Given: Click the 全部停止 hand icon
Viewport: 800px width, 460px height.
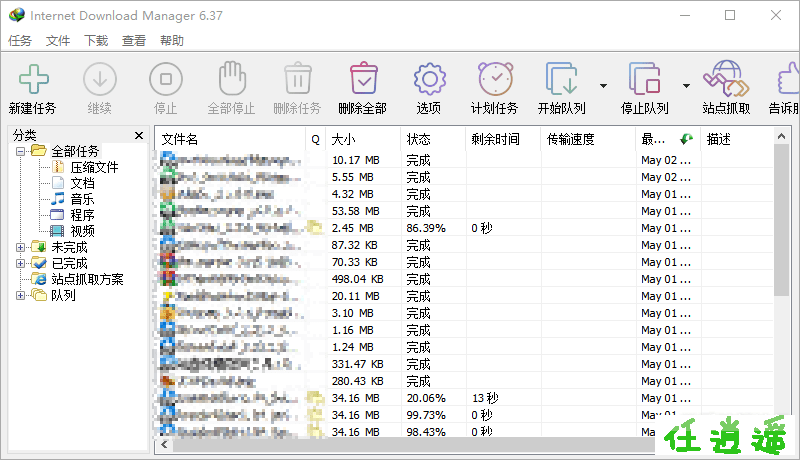Looking at the screenshot, I should pos(232,78).
